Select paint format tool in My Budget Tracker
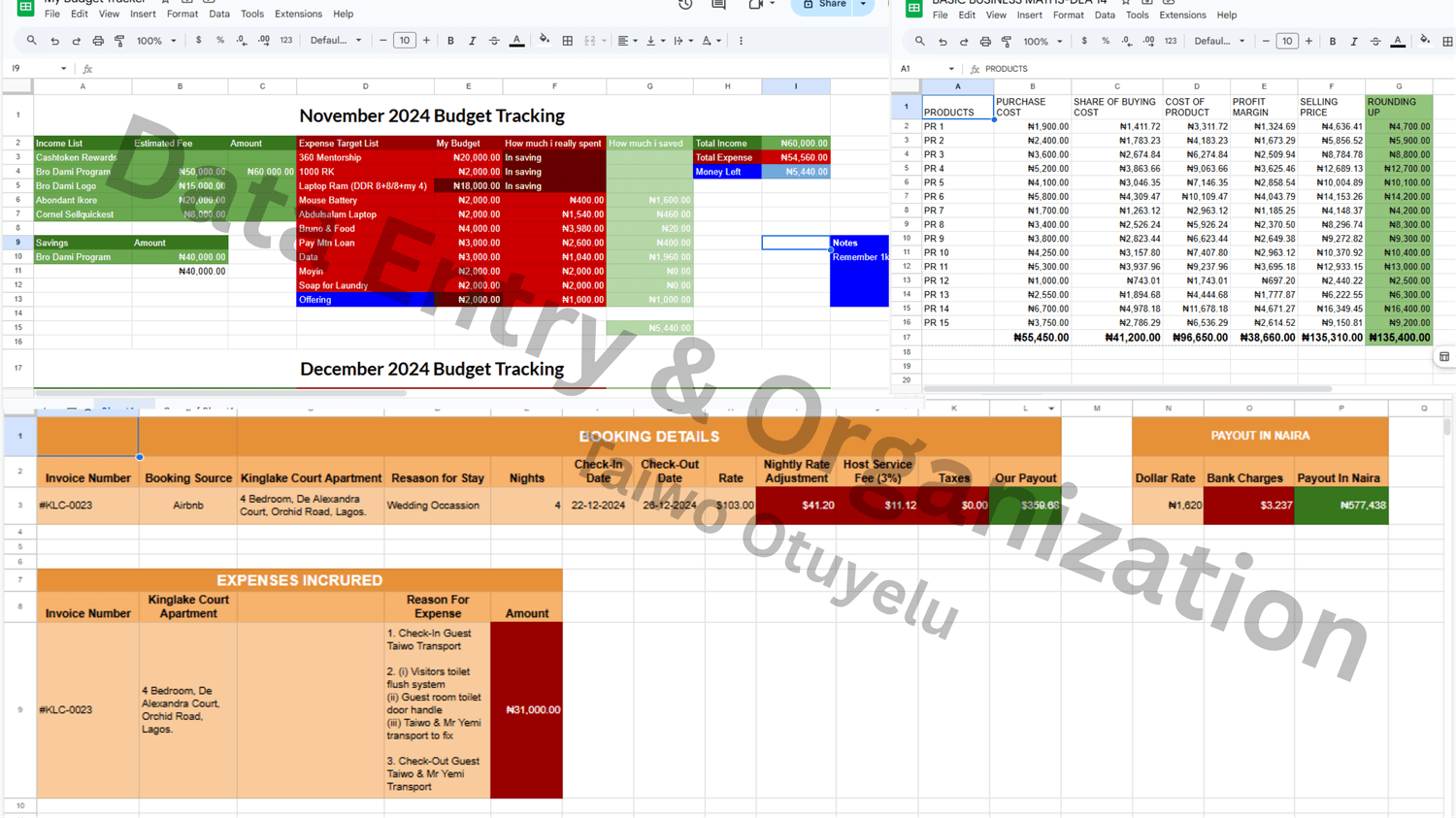The width and height of the screenshot is (1456, 818). pyautogui.click(x=119, y=41)
